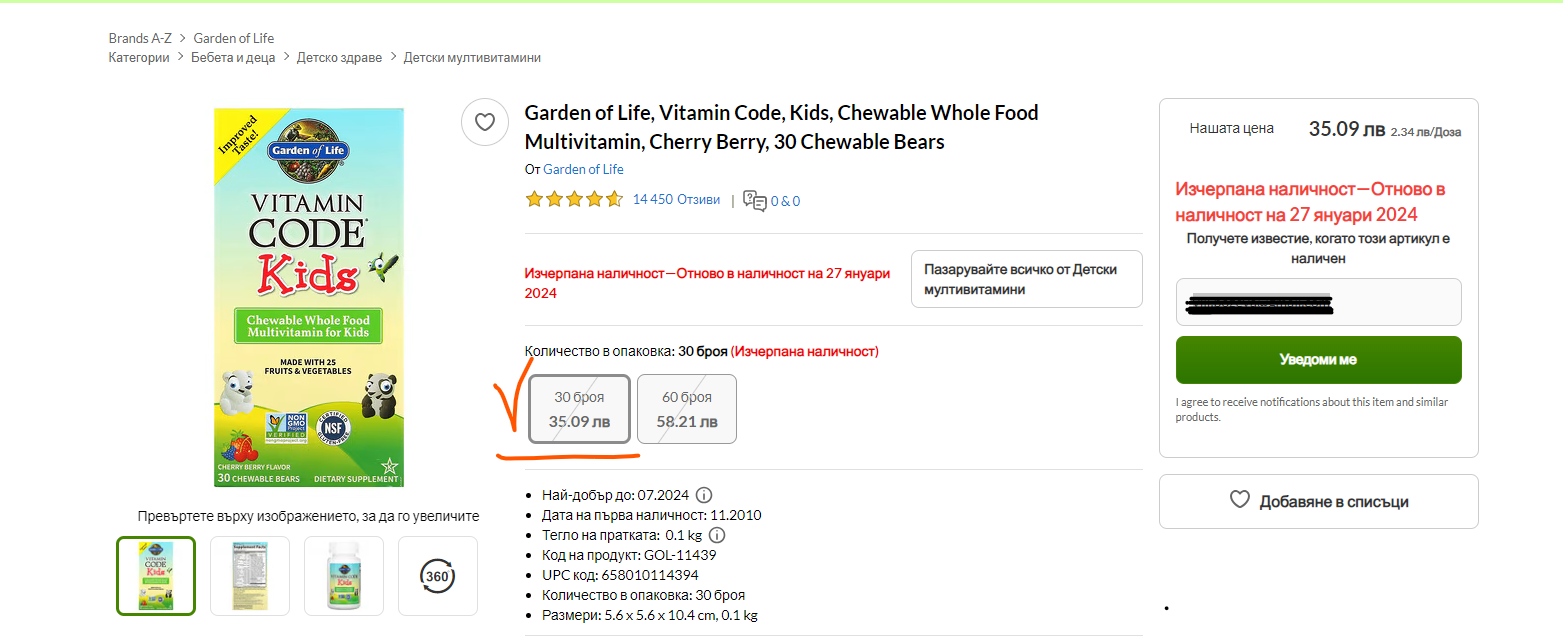Viewport: 1563px width, 641px height.
Task: Click the main product box image
Action: pyautogui.click(x=309, y=297)
